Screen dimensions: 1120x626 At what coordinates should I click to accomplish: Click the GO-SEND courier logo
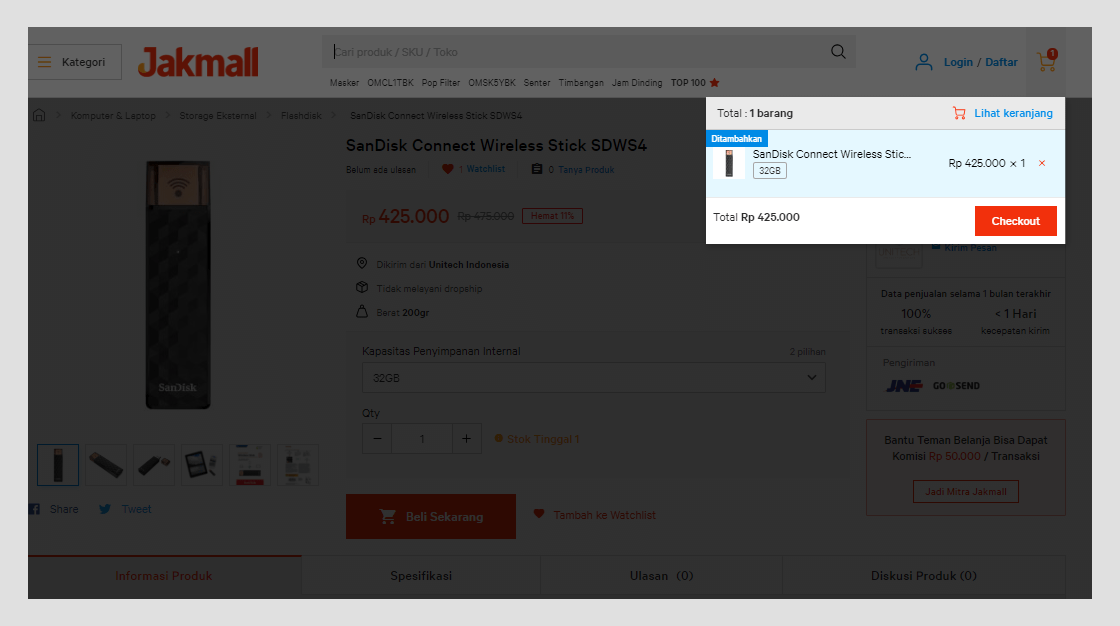click(956, 386)
